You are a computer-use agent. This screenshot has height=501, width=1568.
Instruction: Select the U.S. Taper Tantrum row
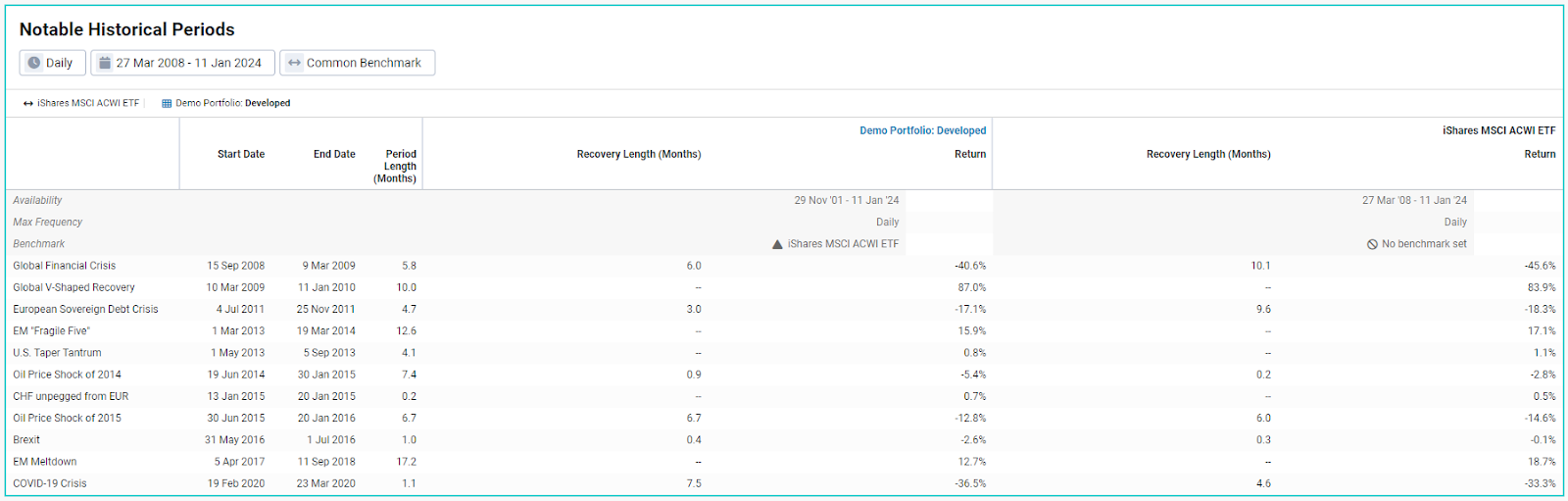point(57,353)
